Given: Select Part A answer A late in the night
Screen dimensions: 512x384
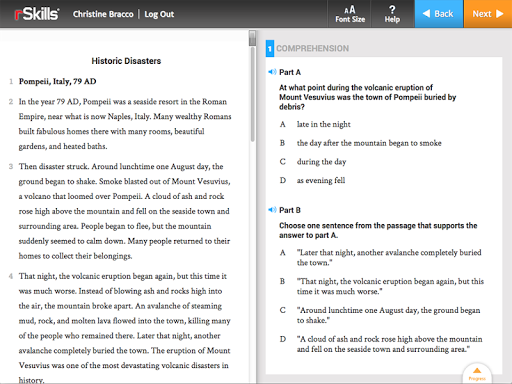Looking at the screenshot, I should pos(315,124).
